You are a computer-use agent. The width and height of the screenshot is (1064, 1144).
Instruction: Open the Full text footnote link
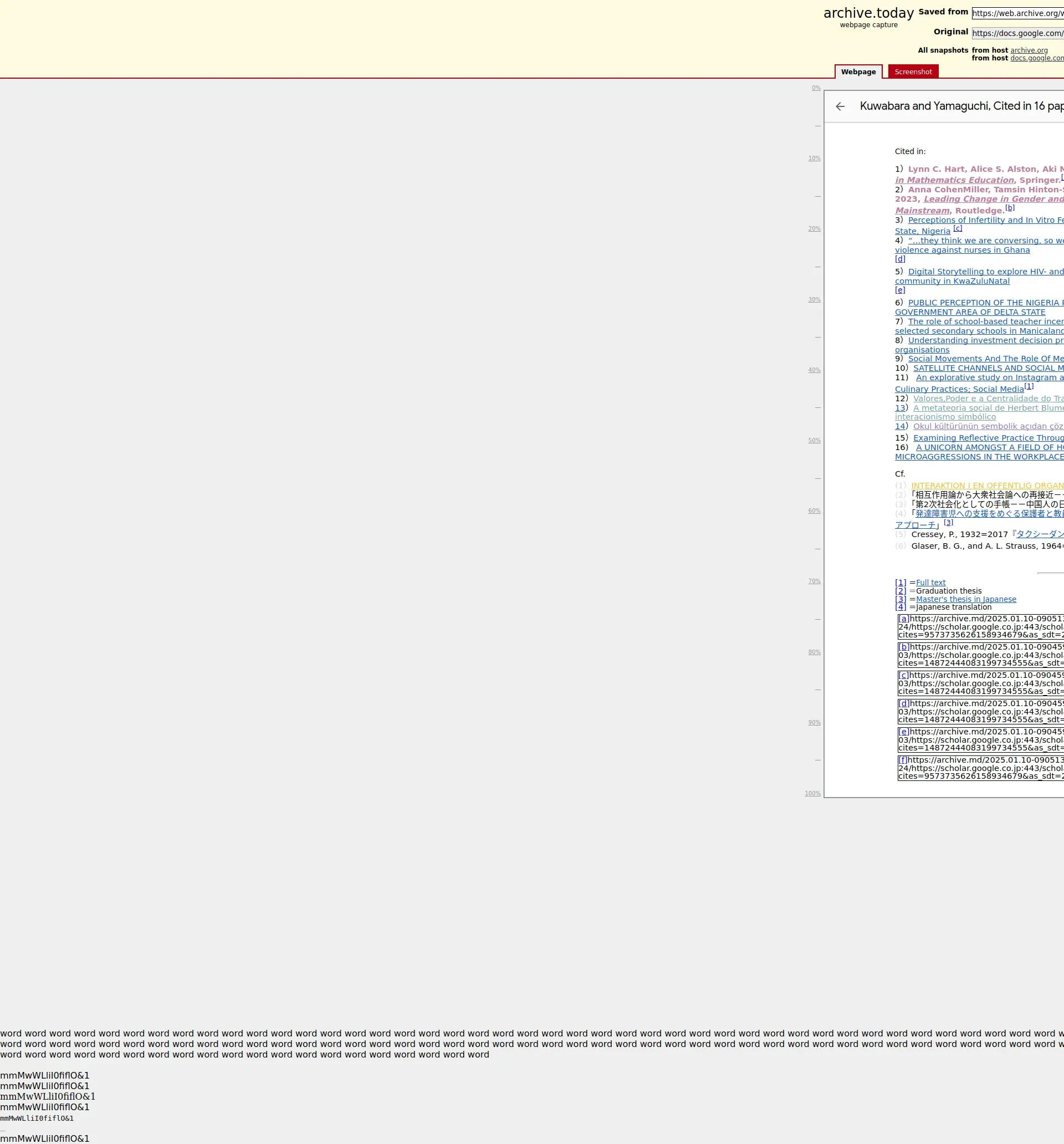tap(930, 583)
